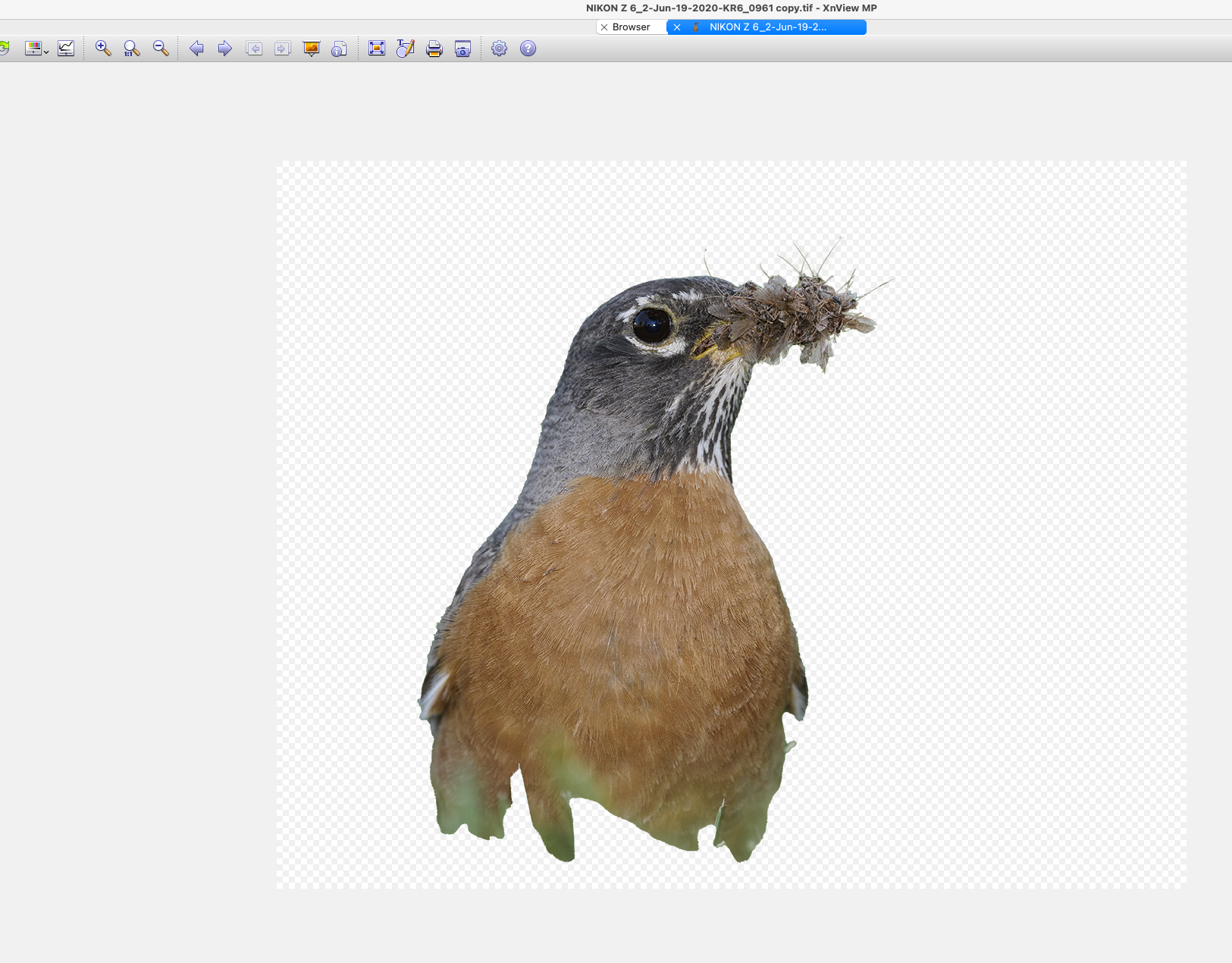Screen dimensions: 1232x963
Task: Open the settings gear
Action: click(x=499, y=49)
